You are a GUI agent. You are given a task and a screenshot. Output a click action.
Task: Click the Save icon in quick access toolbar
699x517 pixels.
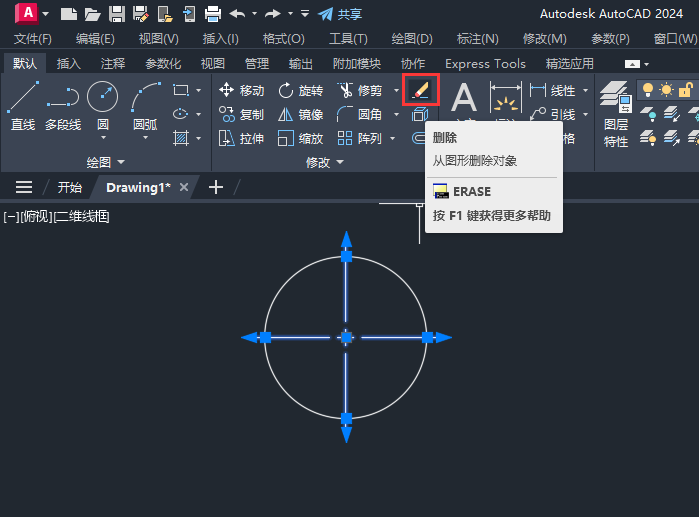[x=116, y=14]
